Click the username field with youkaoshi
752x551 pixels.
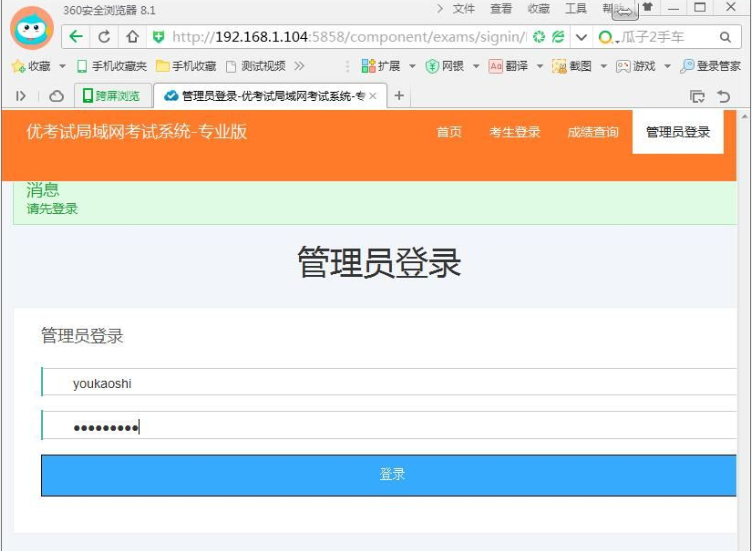click(389, 382)
